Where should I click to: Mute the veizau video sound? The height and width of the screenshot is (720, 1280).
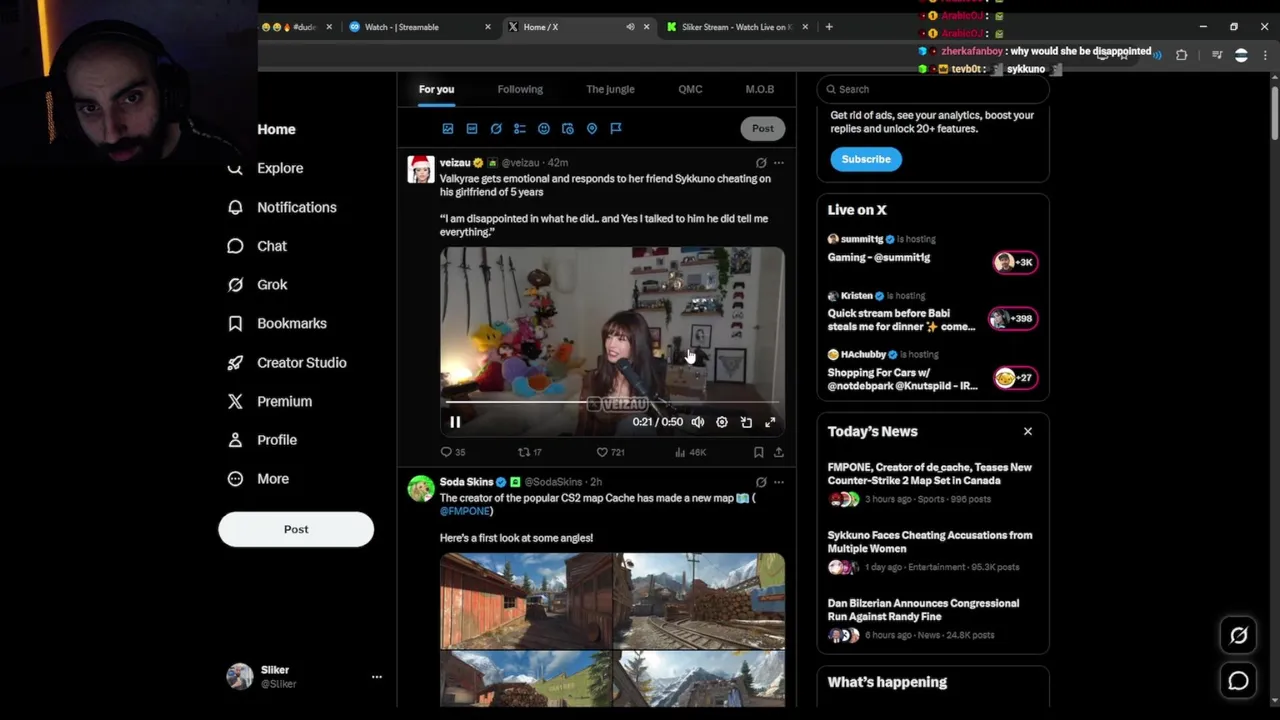(x=698, y=422)
